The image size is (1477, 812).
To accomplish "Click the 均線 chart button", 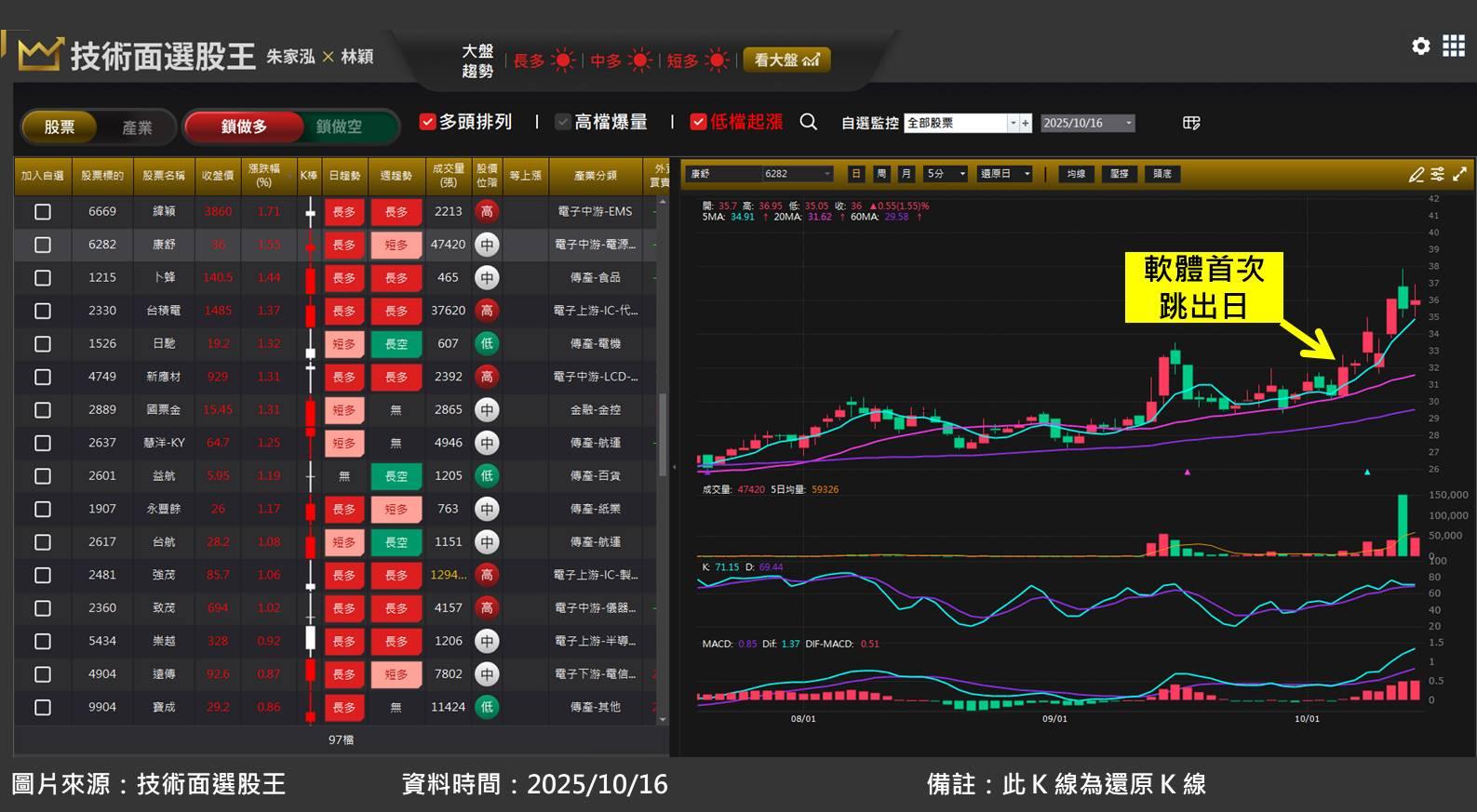I will pos(1076,174).
